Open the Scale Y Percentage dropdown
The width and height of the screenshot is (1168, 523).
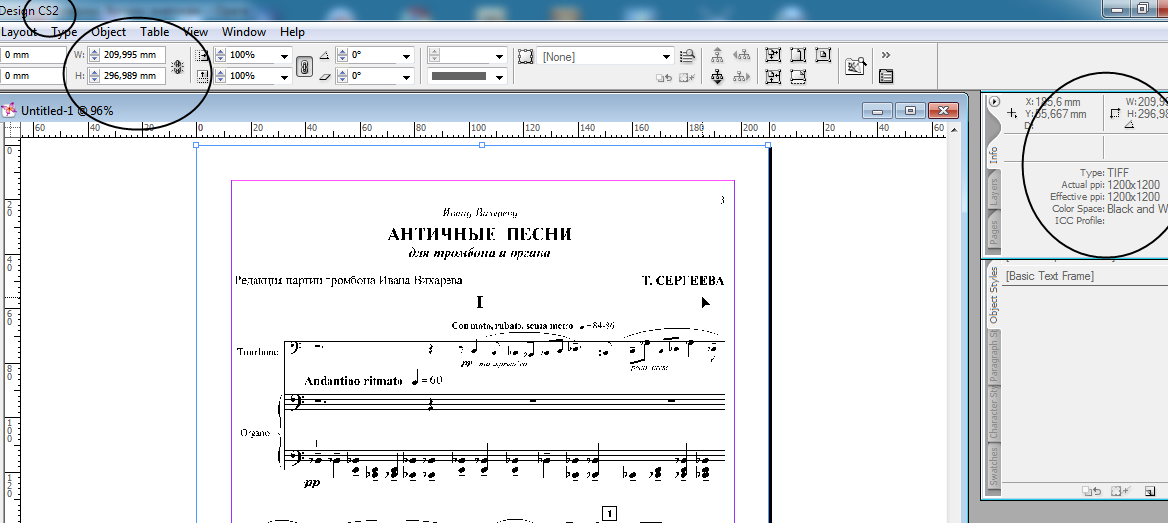[285, 77]
